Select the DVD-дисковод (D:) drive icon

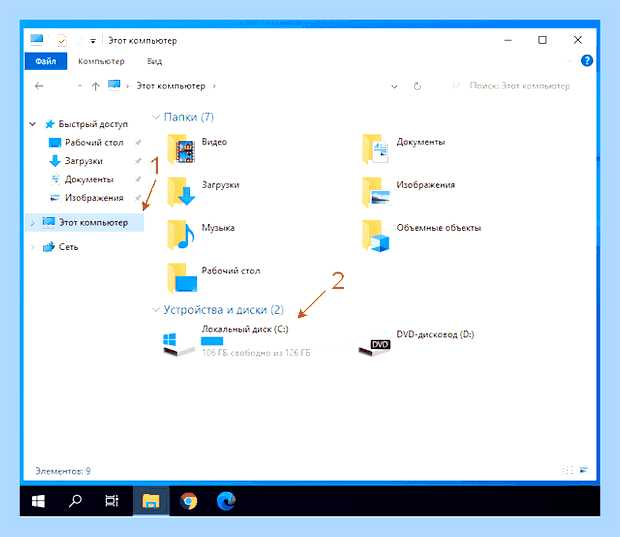374,346
